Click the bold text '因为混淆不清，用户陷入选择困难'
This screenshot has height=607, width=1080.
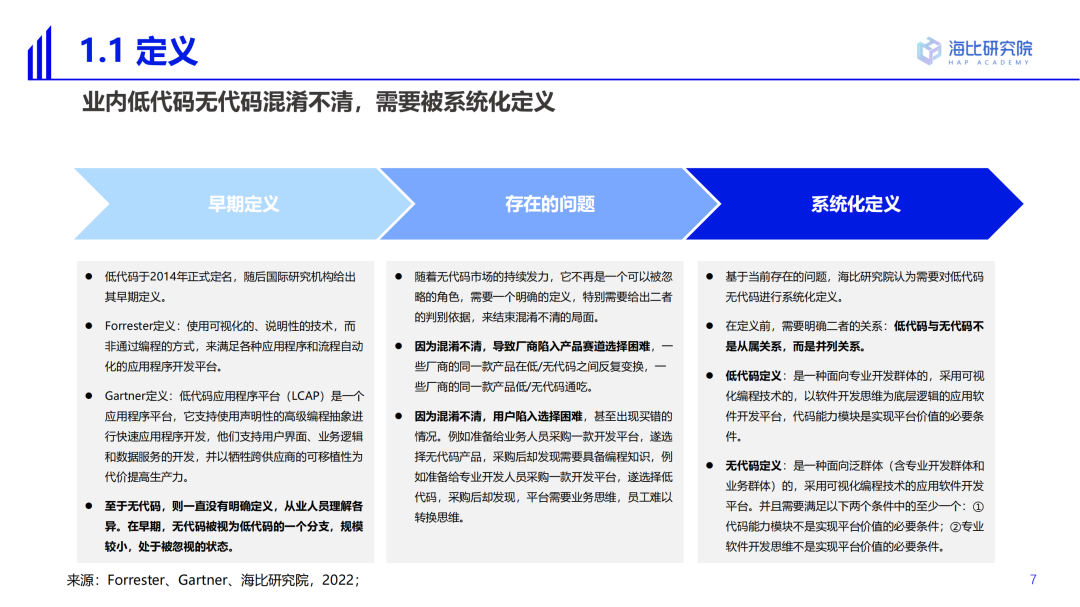(x=499, y=416)
